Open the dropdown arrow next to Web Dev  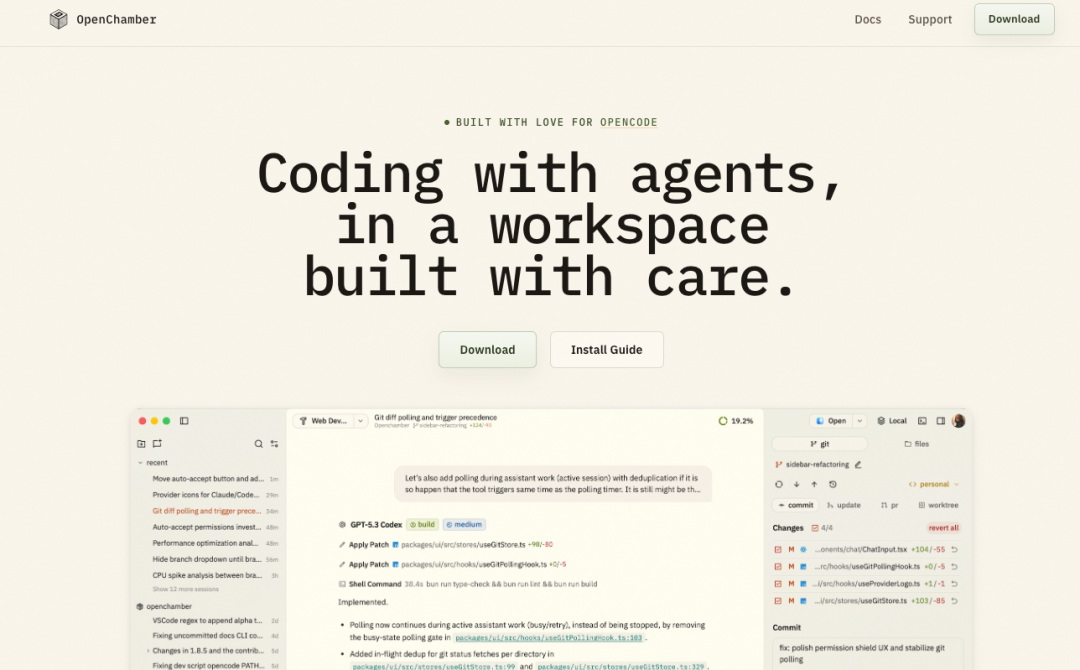pos(361,421)
